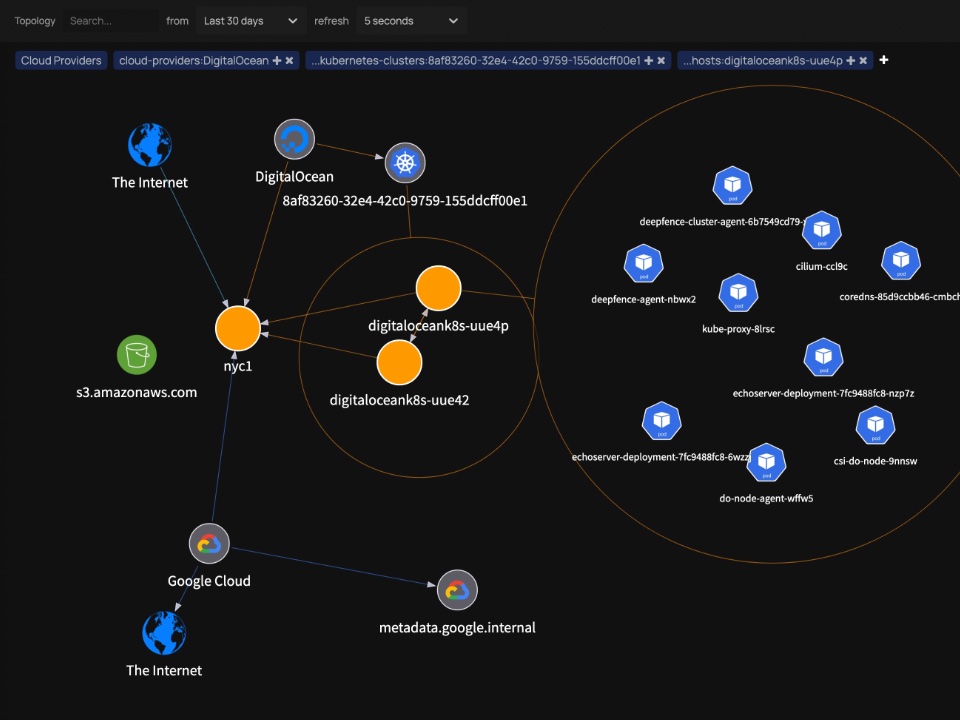This screenshot has height=720, width=960.
Task: Add a new filter with trailing plus icon
Action: click(883, 60)
